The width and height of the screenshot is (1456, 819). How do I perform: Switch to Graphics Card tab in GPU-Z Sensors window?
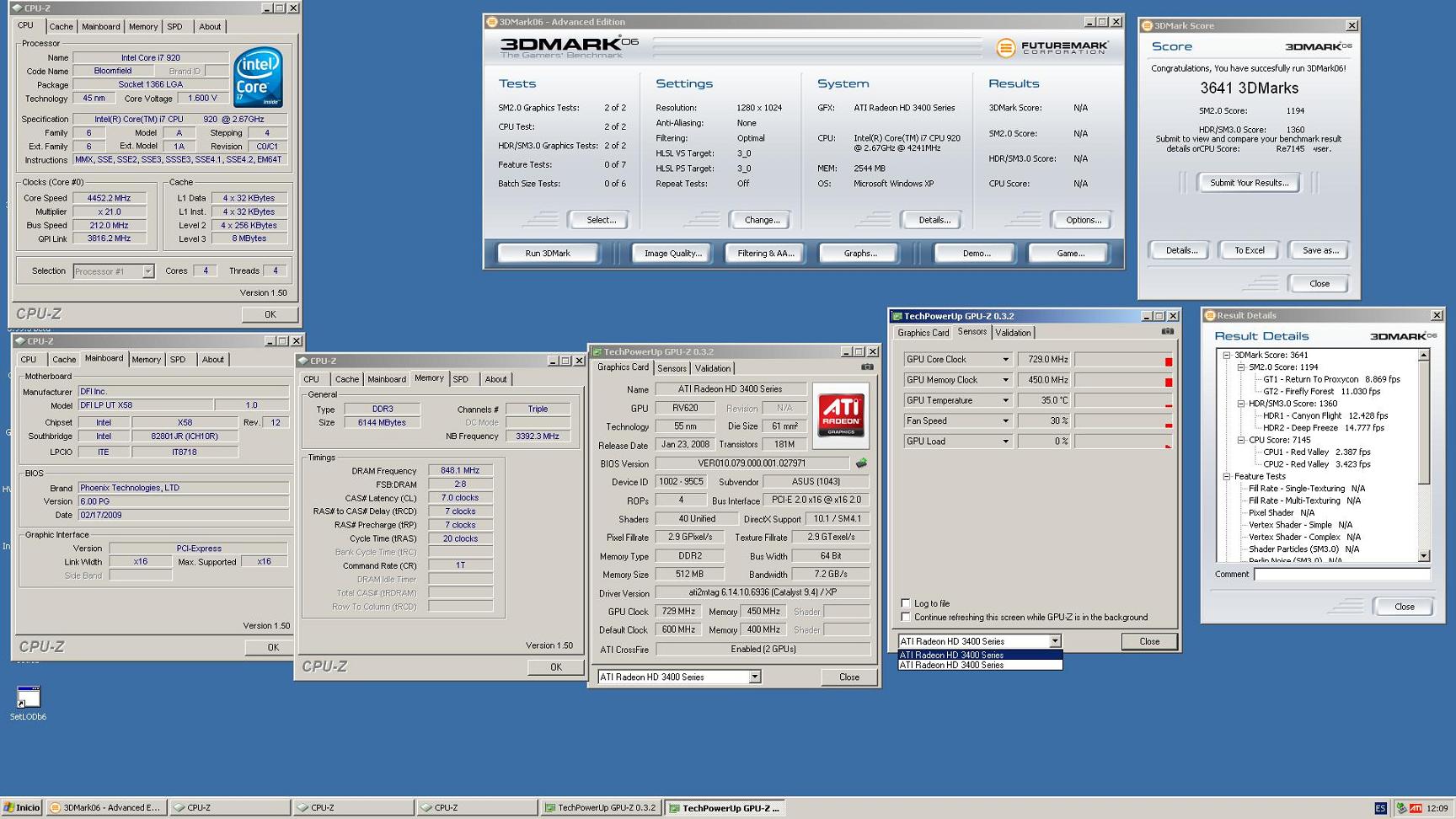(923, 333)
